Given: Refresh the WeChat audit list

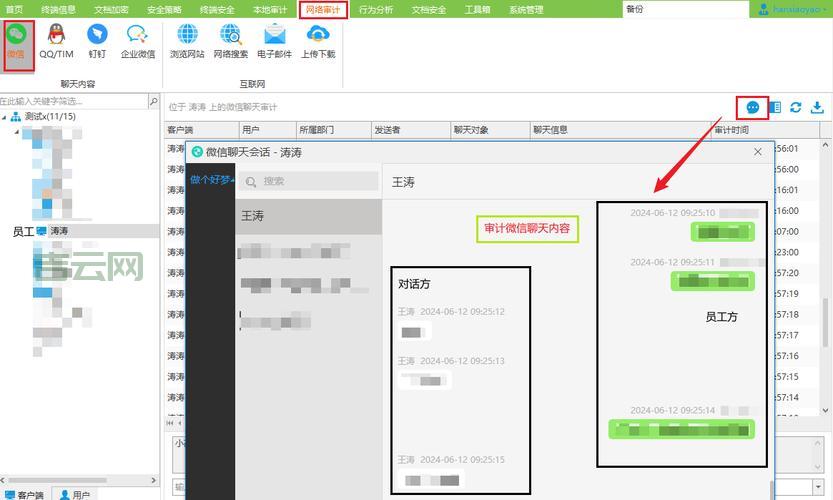Looking at the screenshot, I should click(795, 107).
